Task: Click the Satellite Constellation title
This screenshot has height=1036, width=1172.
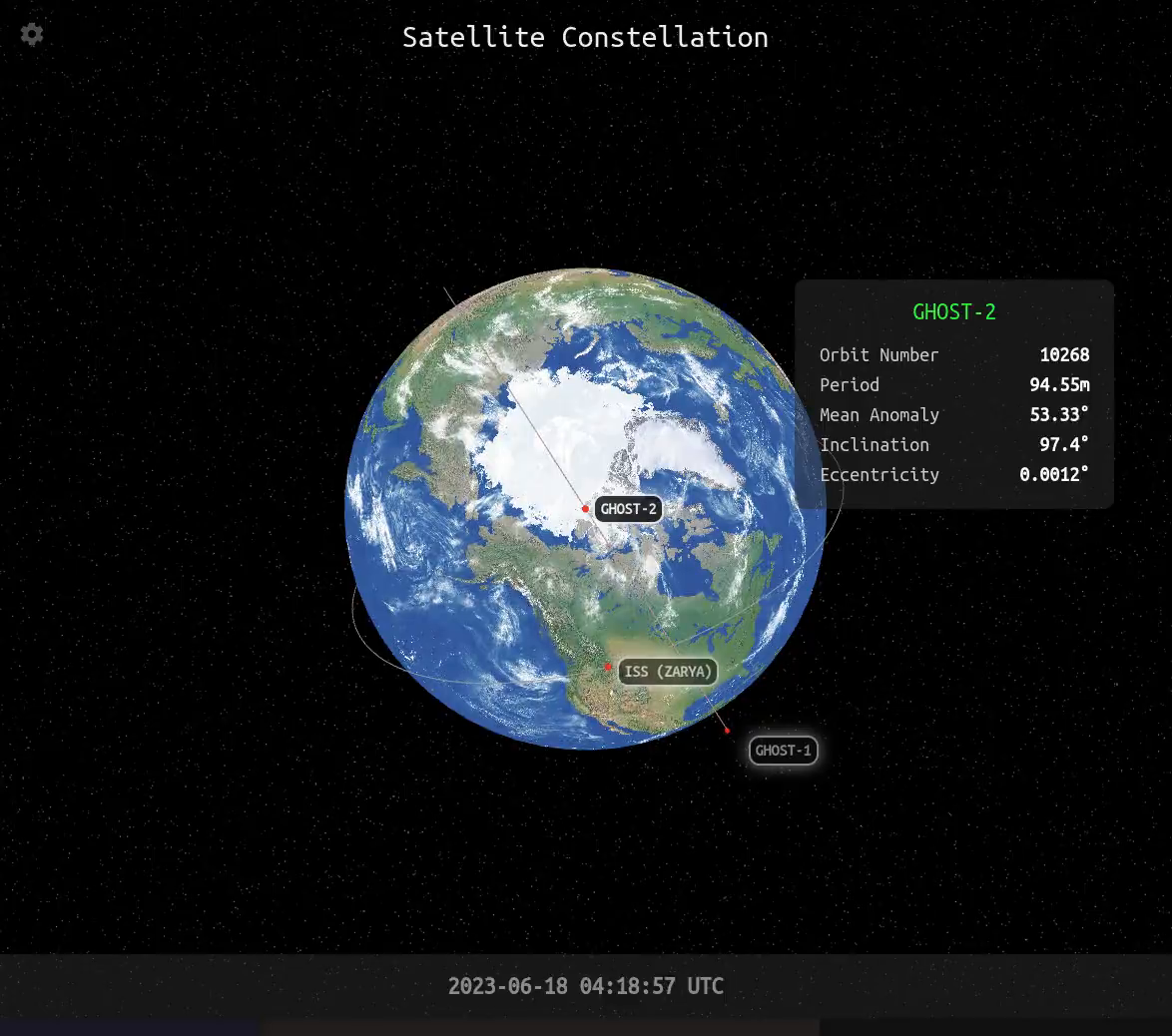Action: [585, 38]
